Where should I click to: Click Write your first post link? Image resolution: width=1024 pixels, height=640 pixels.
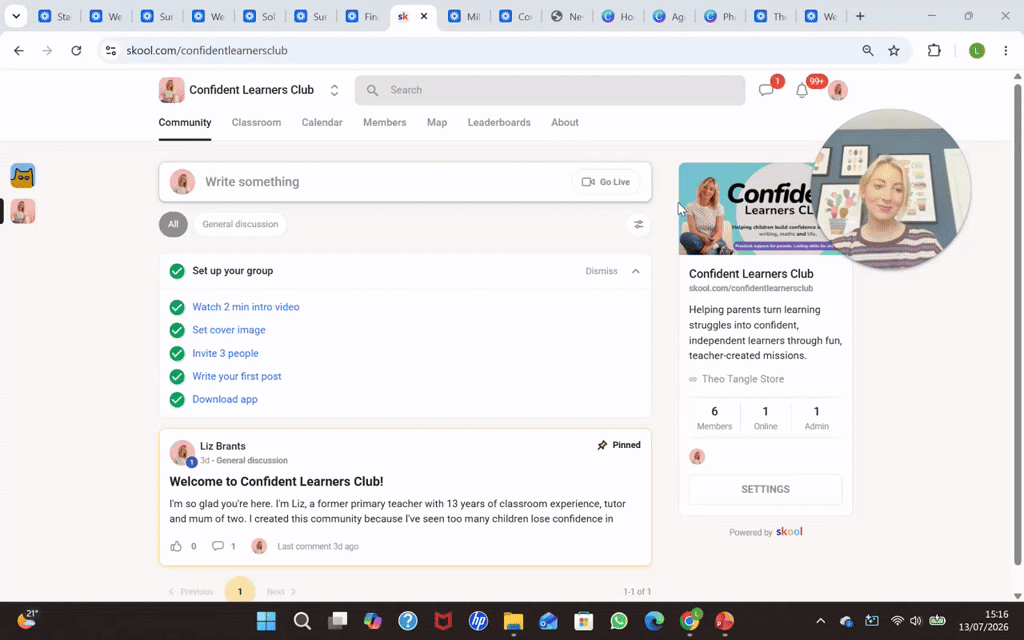point(236,376)
